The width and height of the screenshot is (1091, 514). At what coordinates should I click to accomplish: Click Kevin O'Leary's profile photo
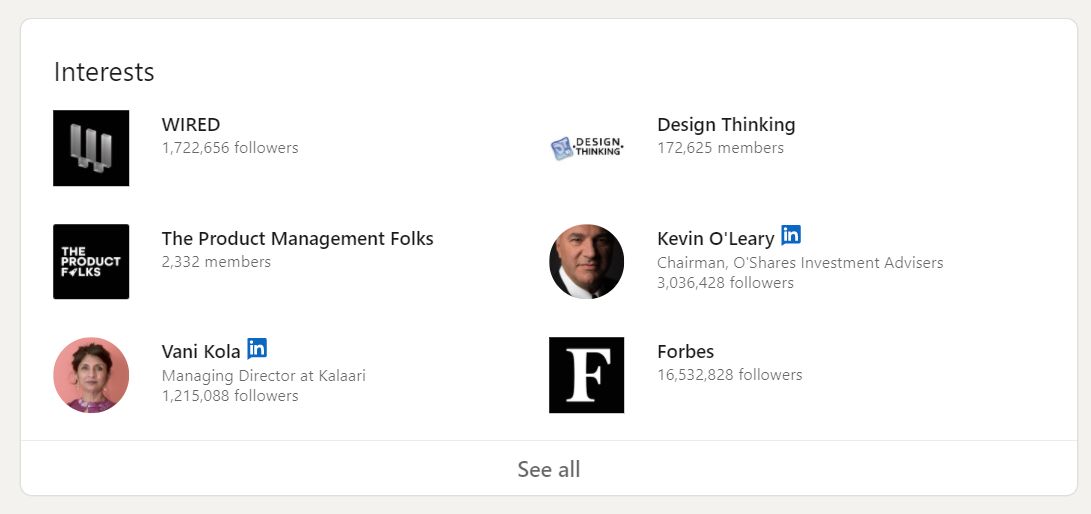[x=587, y=262]
